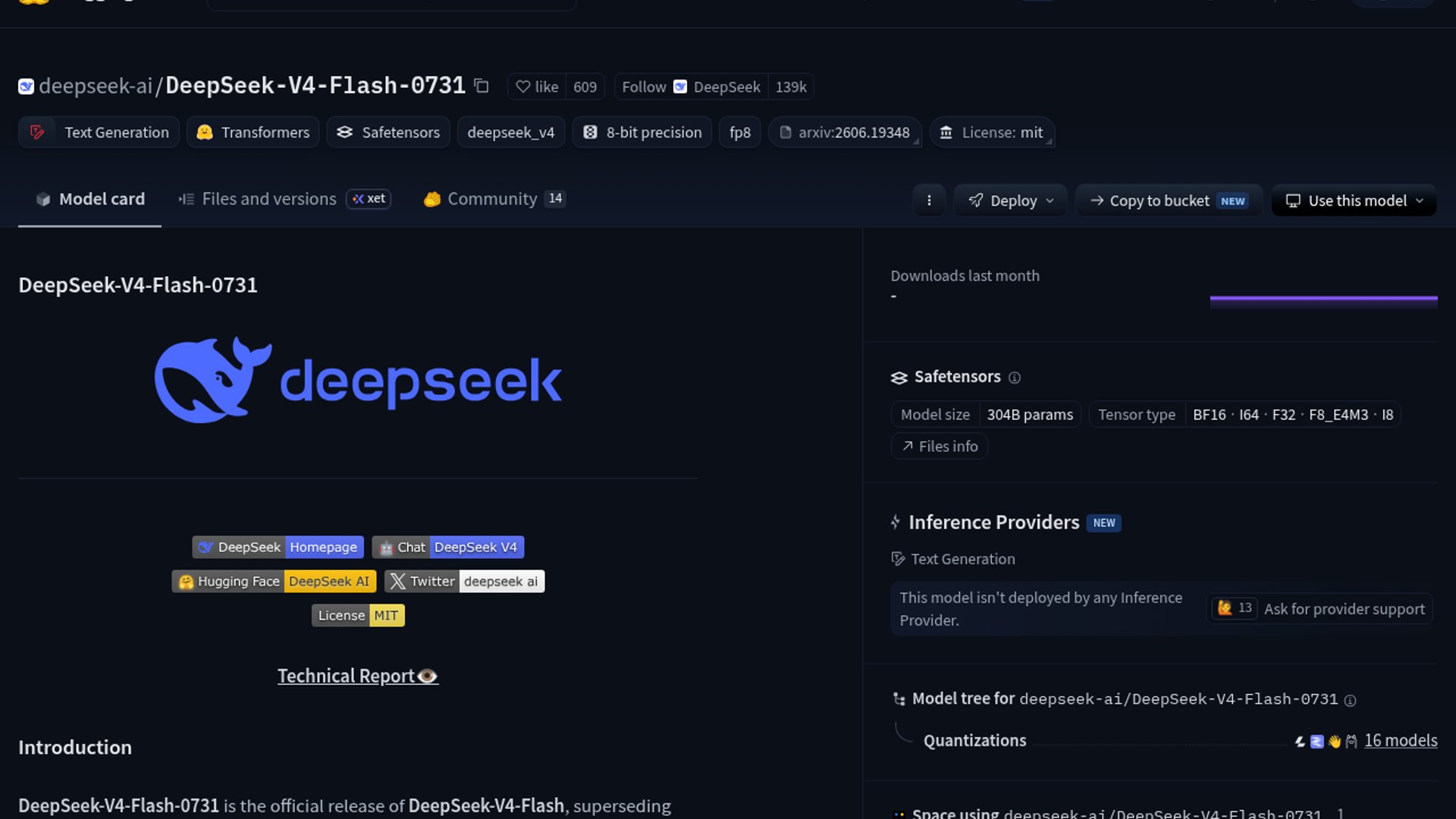Image resolution: width=1456 pixels, height=819 pixels.
Task: Open the 16 models quantizations link
Action: pyautogui.click(x=1401, y=740)
